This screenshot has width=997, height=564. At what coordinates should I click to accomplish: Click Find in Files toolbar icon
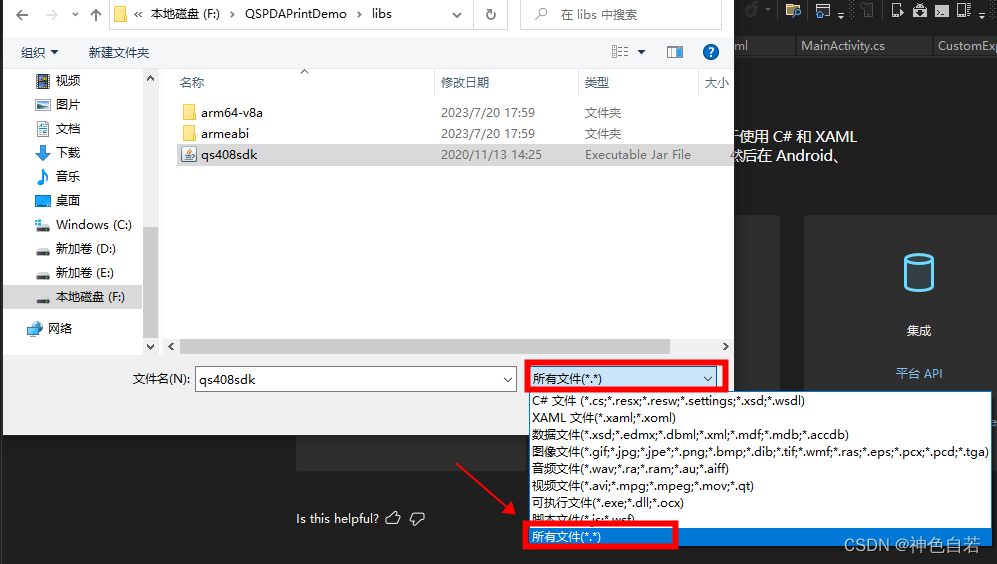793,10
